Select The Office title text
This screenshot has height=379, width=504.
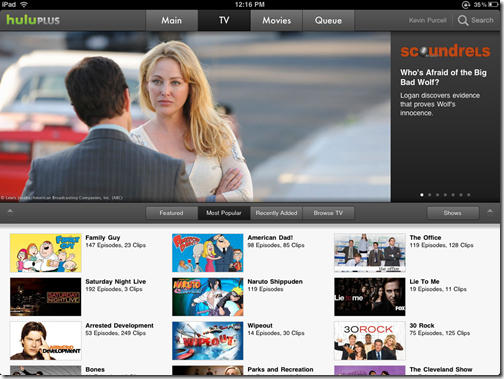point(425,237)
